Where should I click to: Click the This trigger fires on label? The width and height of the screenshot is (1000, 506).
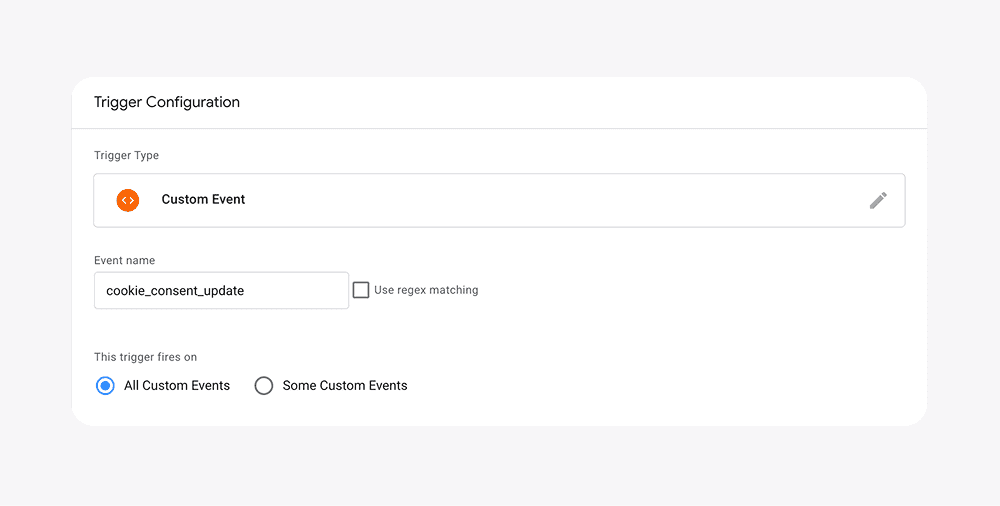click(x=145, y=357)
